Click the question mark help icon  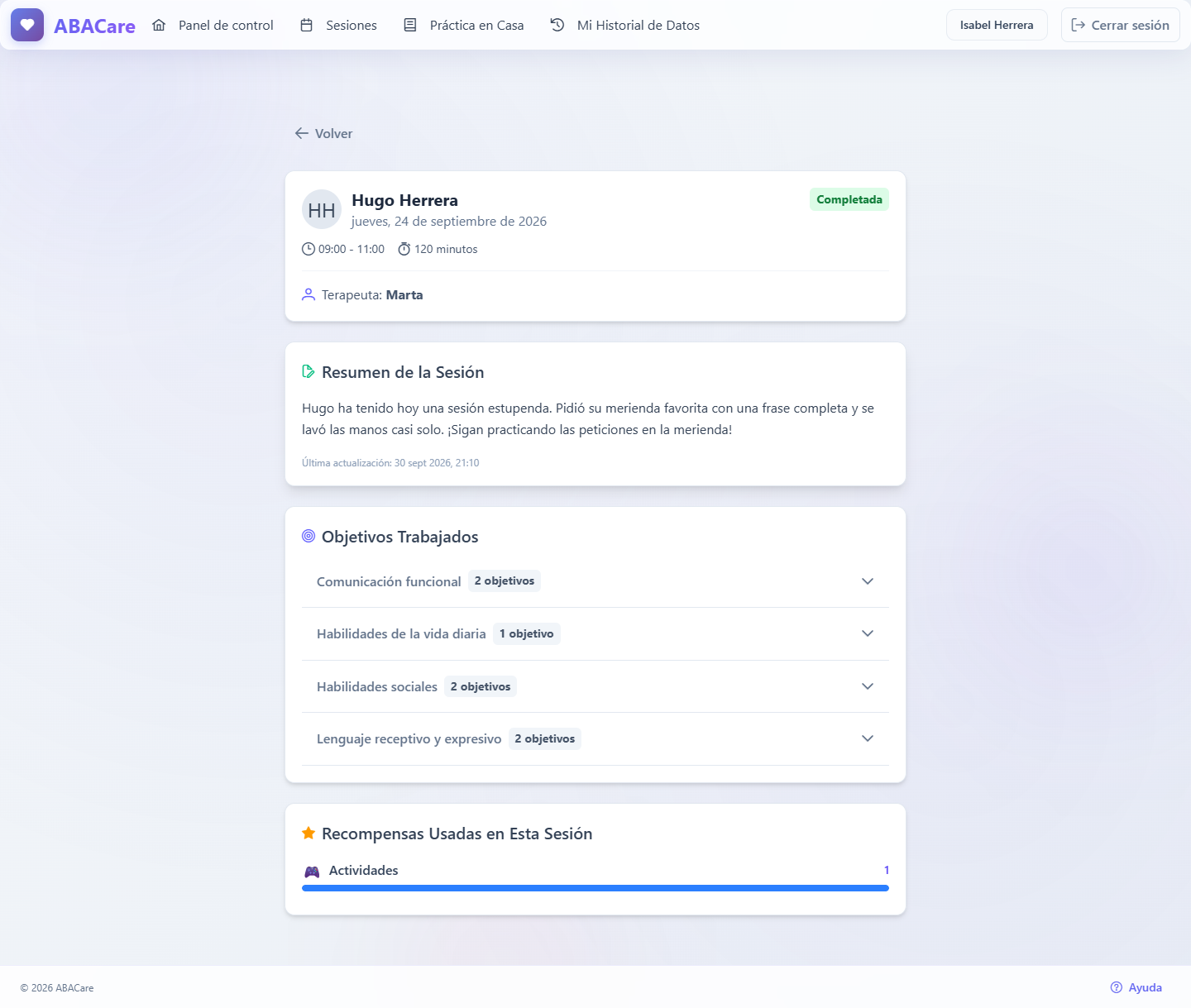point(1117,987)
